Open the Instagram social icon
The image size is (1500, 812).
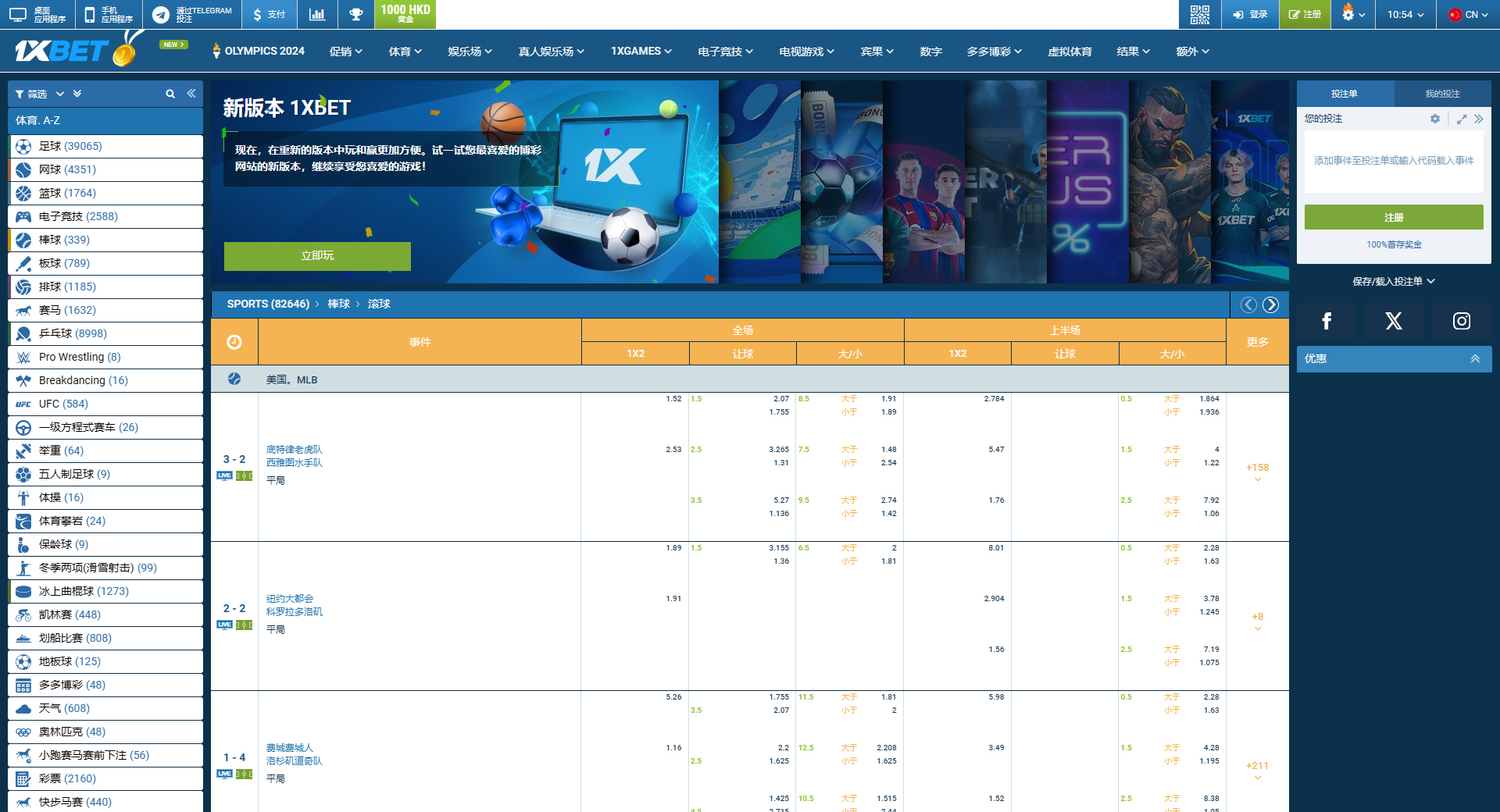pos(1462,321)
